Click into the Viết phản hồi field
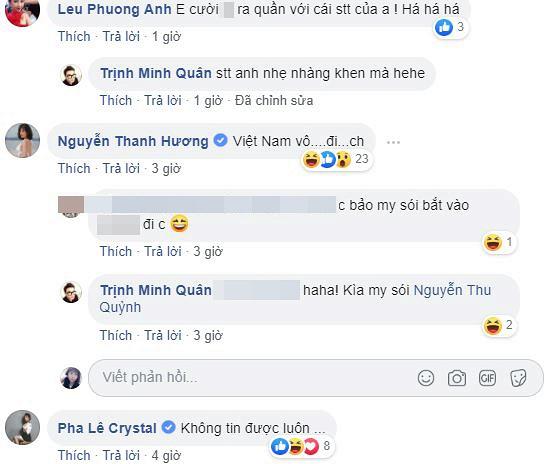The image size is (547, 464). pos(251,378)
